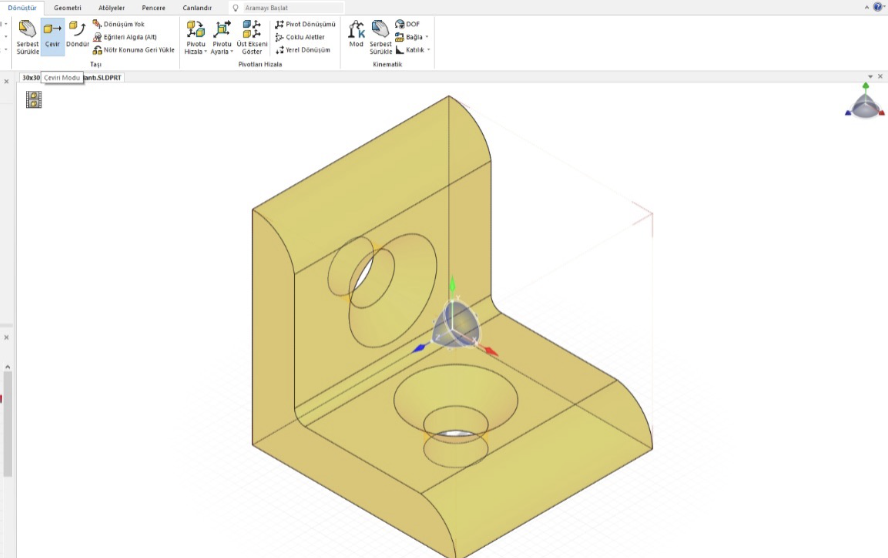The height and width of the screenshot is (558, 888).
Task: Click the blue Z axis manipulator arrow
Action: tap(420, 348)
